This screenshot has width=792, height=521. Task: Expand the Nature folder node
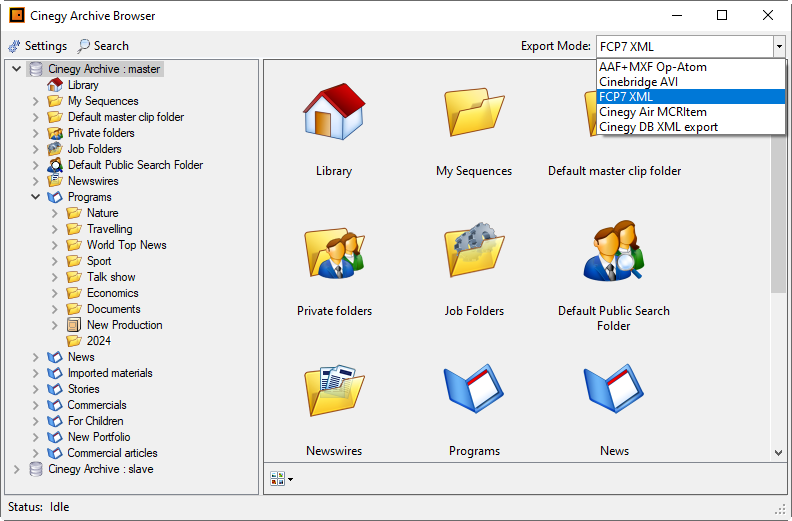[55, 213]
